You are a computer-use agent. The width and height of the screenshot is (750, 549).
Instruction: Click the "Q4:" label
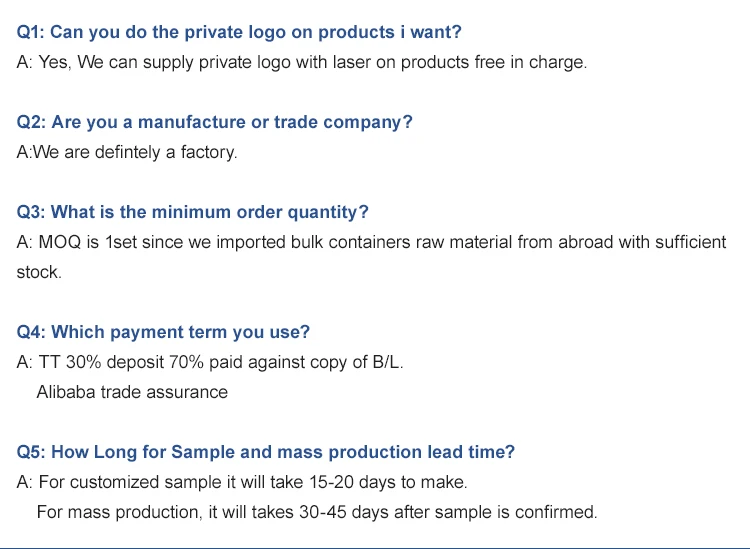point(31,332)
